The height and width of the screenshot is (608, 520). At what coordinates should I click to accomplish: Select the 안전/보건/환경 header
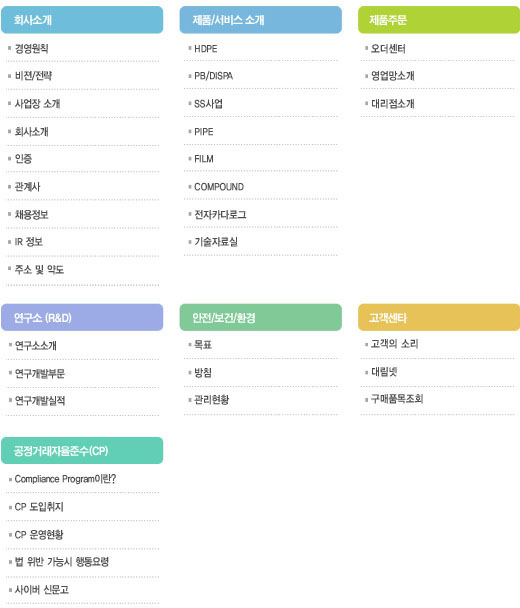tap(261, 318)
